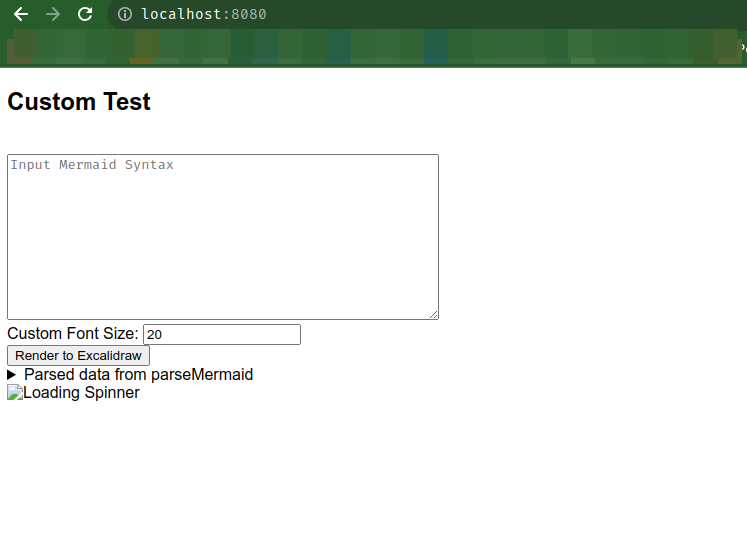Expand Parsed data from parseMermaid details
747x540 pixels.
(130, 375)
